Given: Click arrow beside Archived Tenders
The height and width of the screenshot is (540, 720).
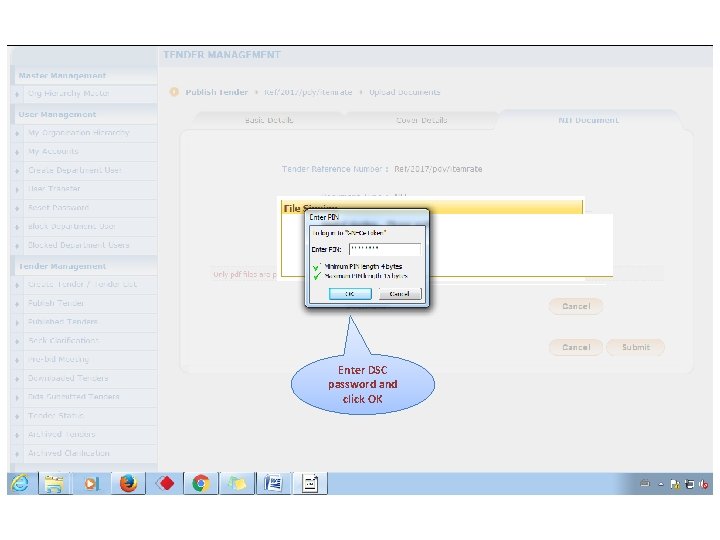Looking at the screenshot, I should pos(17,435).
